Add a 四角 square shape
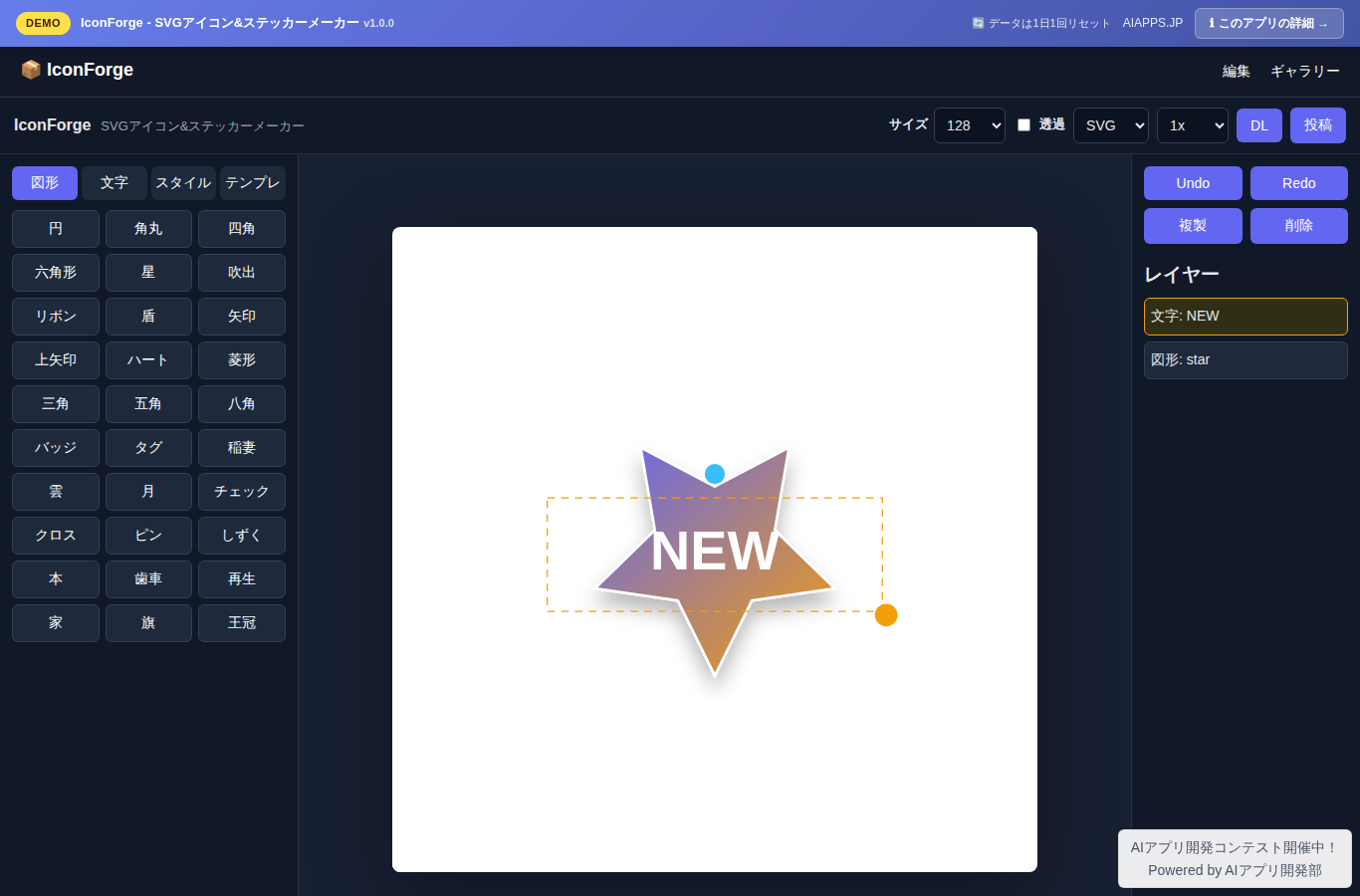The width and height of the screenshot is (1360, 896). 242,229
